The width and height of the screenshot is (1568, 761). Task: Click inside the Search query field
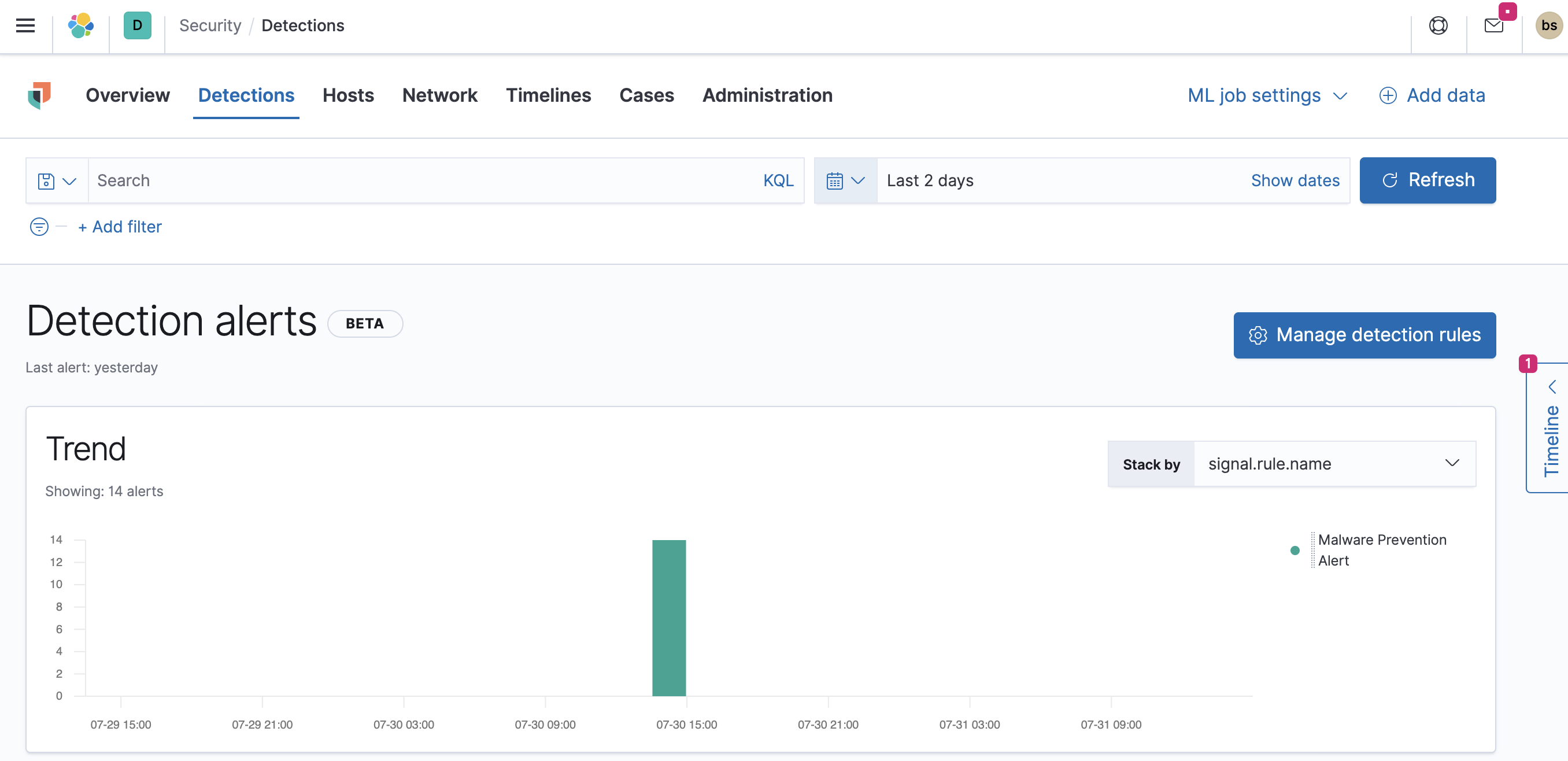(x=365, y=180)
